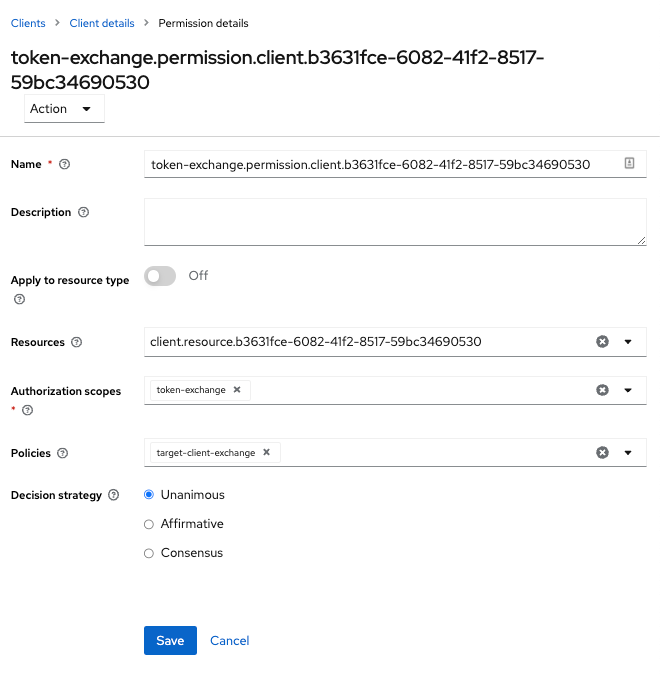Open the Action dropdown menu
This screenshot has height=674, width=660.
click(x=64, y=109)
